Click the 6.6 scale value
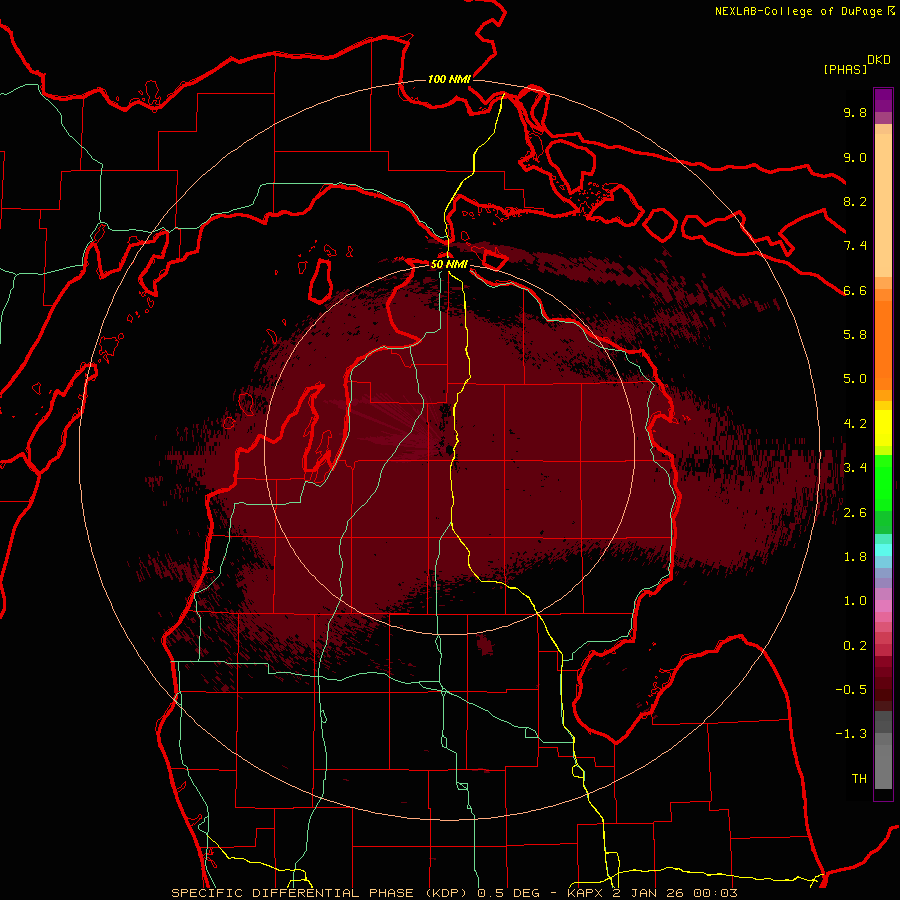 coord(855,290)
